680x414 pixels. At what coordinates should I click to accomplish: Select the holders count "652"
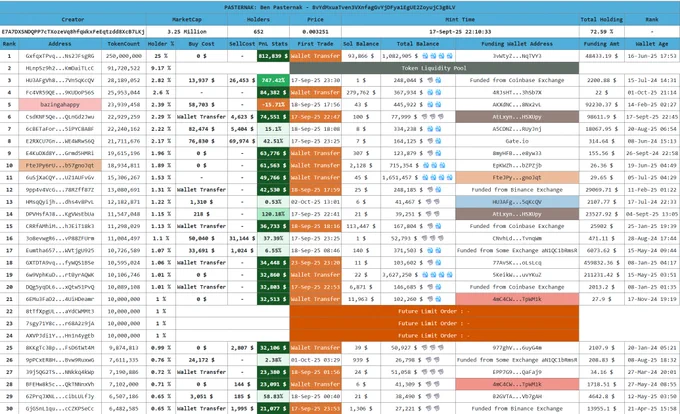click(x=258, y=32)
